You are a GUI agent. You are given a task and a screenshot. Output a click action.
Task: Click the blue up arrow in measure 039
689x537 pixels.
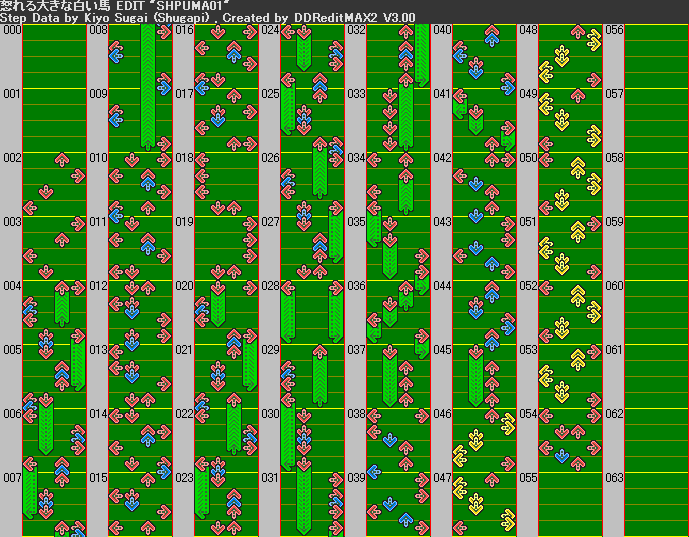(x=406, y=520)
